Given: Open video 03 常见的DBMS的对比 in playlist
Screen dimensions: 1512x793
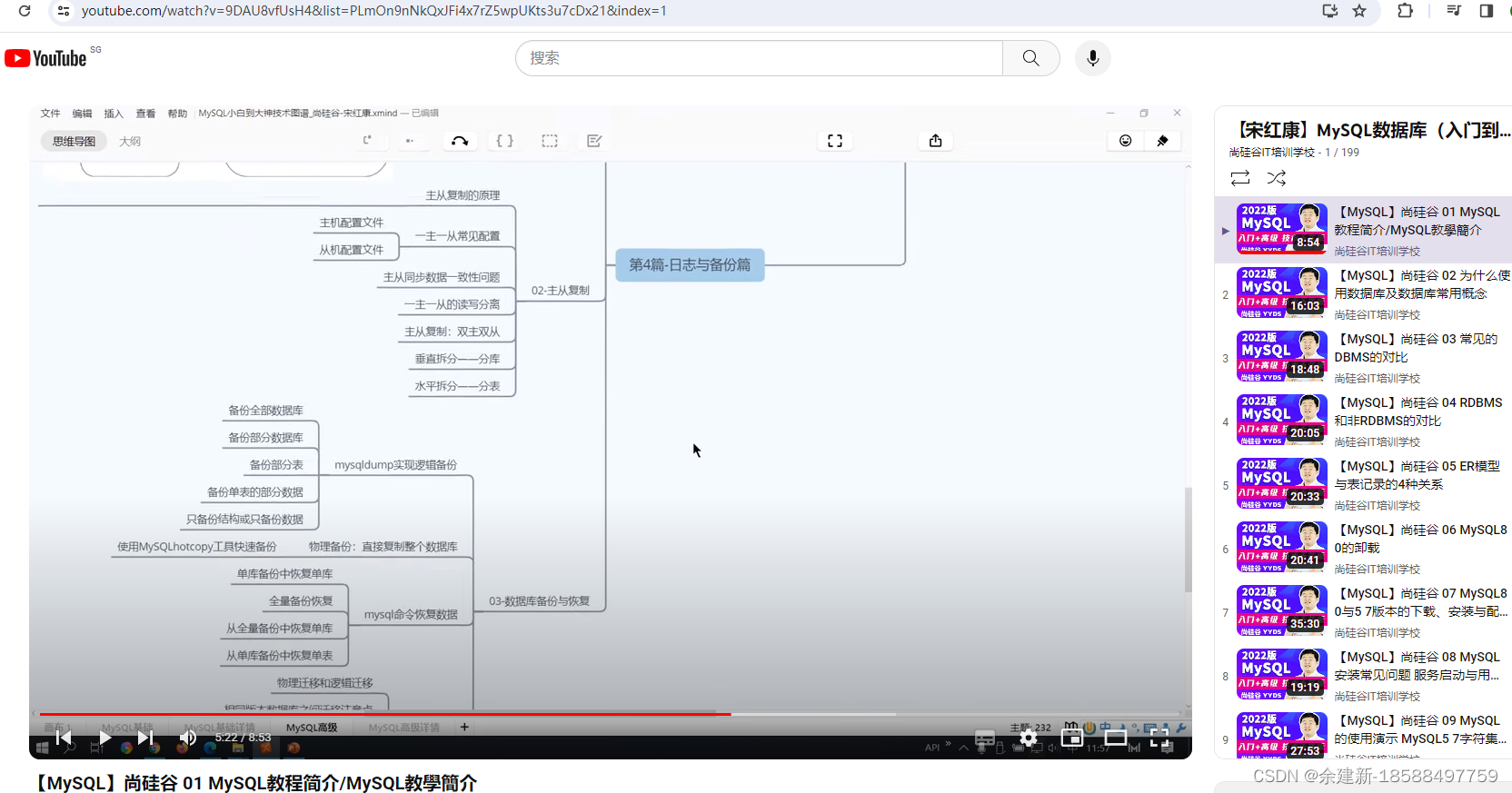Looking at the screenshot, I should pos(1363,358).
